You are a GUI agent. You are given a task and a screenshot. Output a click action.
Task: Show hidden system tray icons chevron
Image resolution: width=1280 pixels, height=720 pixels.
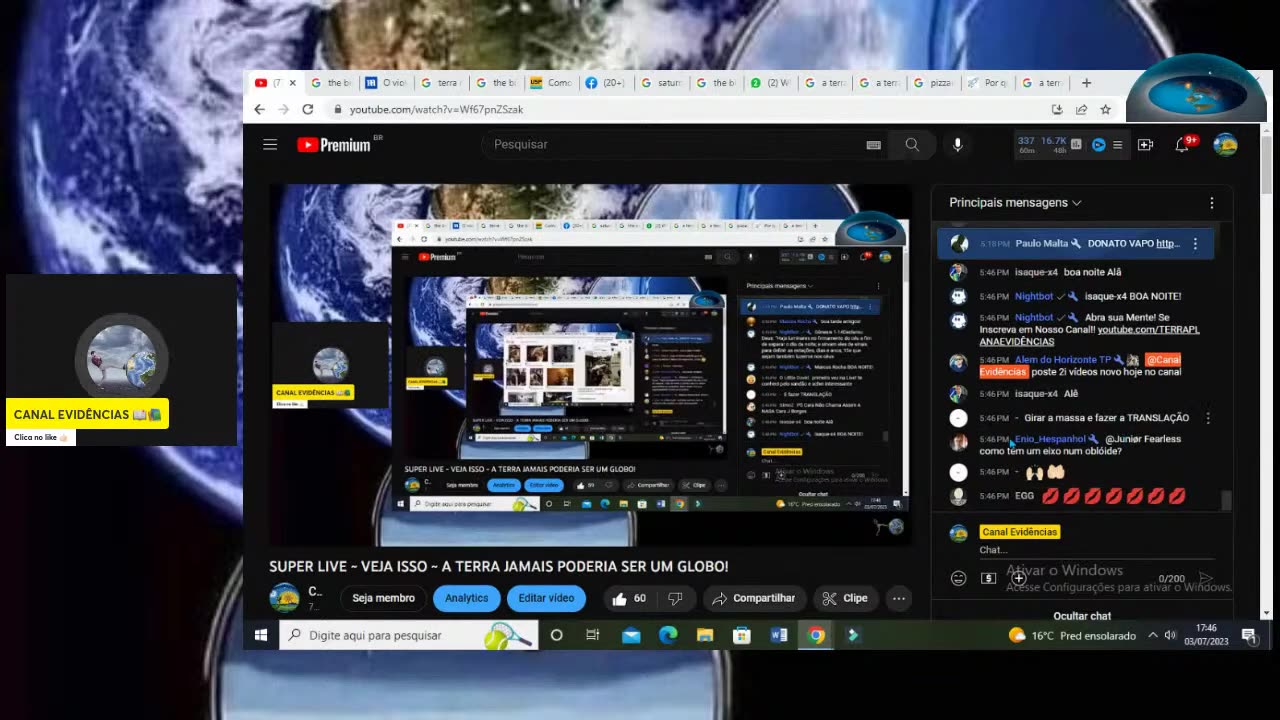(x=1152, y=635)
